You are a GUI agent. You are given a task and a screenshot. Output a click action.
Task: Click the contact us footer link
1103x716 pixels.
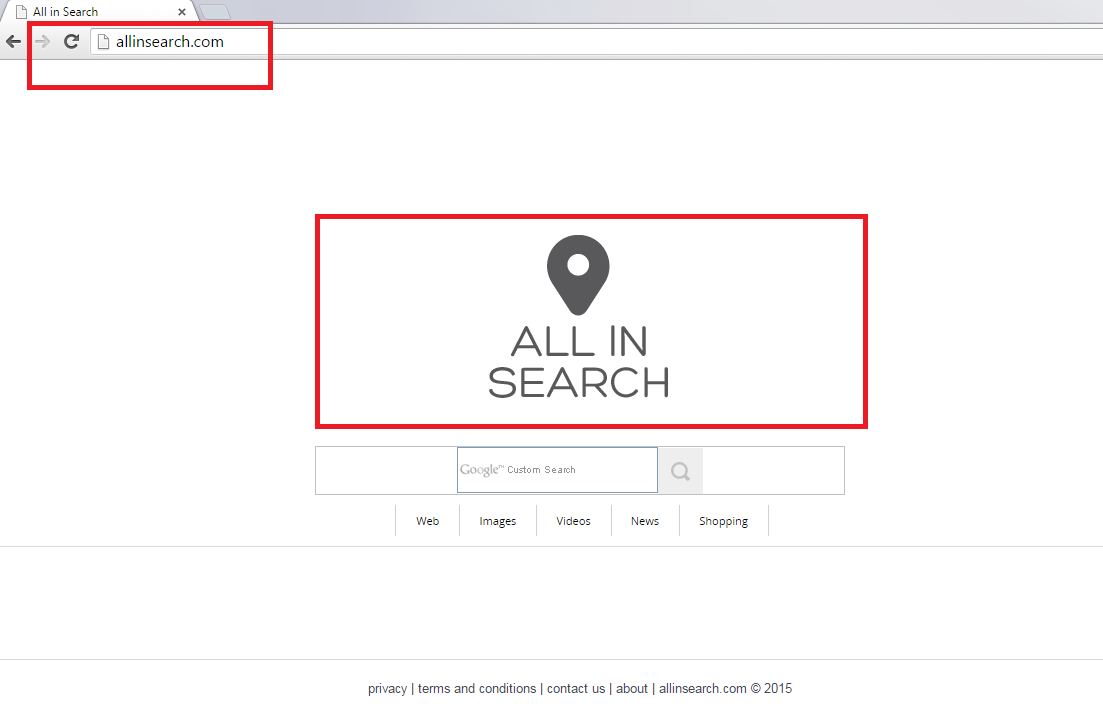(576, 688)
